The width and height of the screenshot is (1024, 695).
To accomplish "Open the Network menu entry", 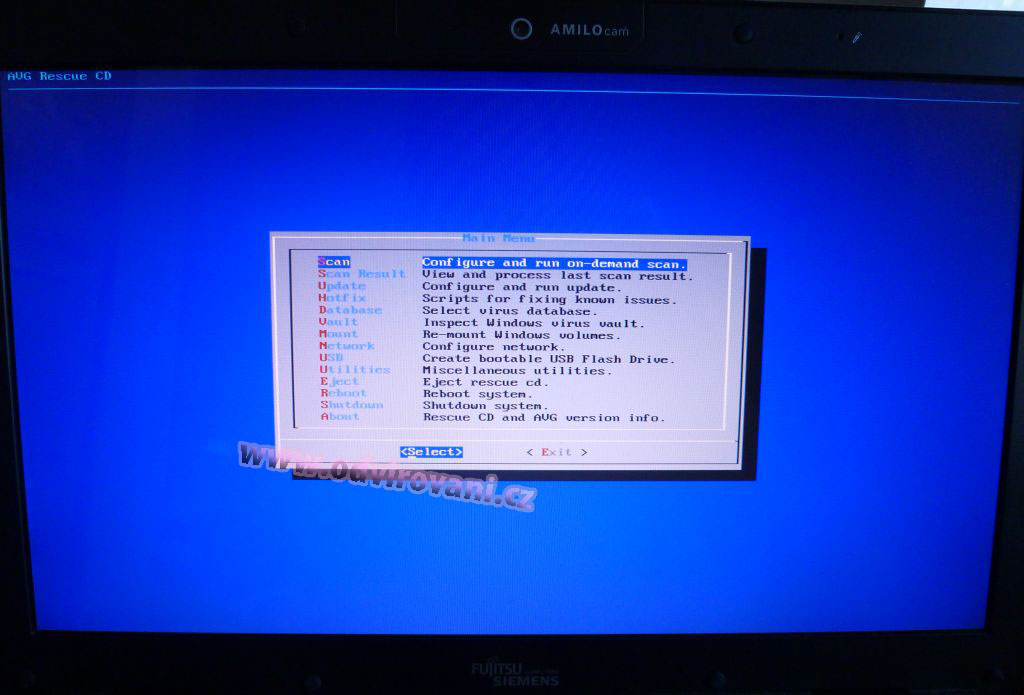I will pyautogui.click(x=347, y=345).
